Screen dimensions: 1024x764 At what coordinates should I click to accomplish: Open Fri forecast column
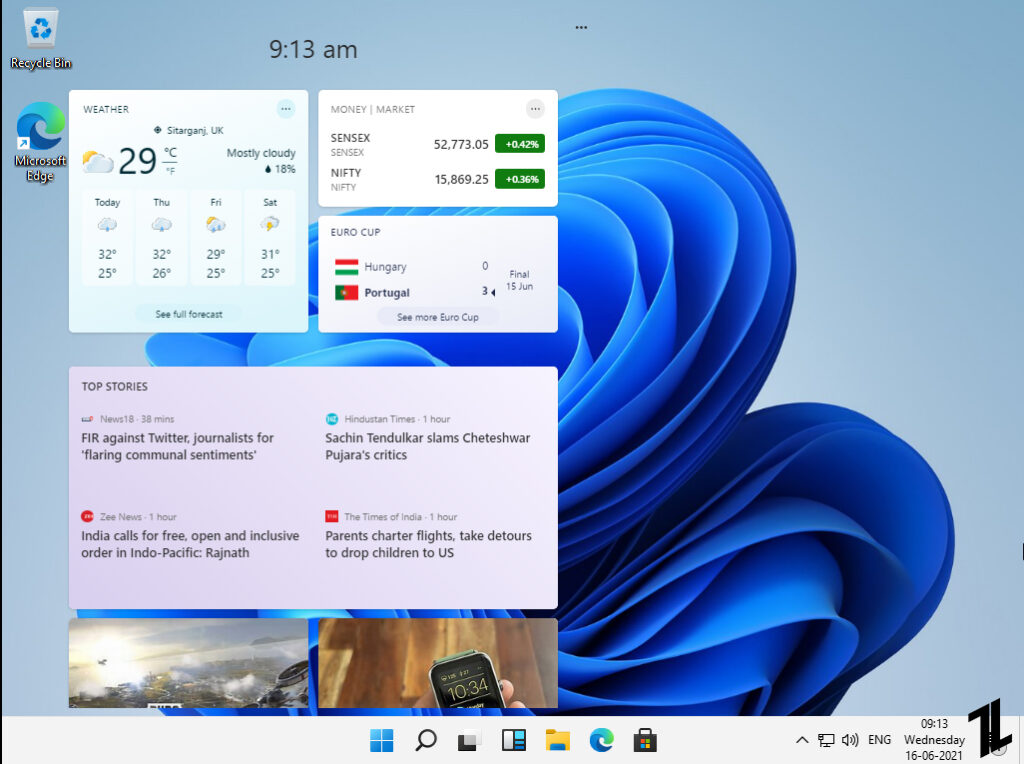[x=216, y=238]
